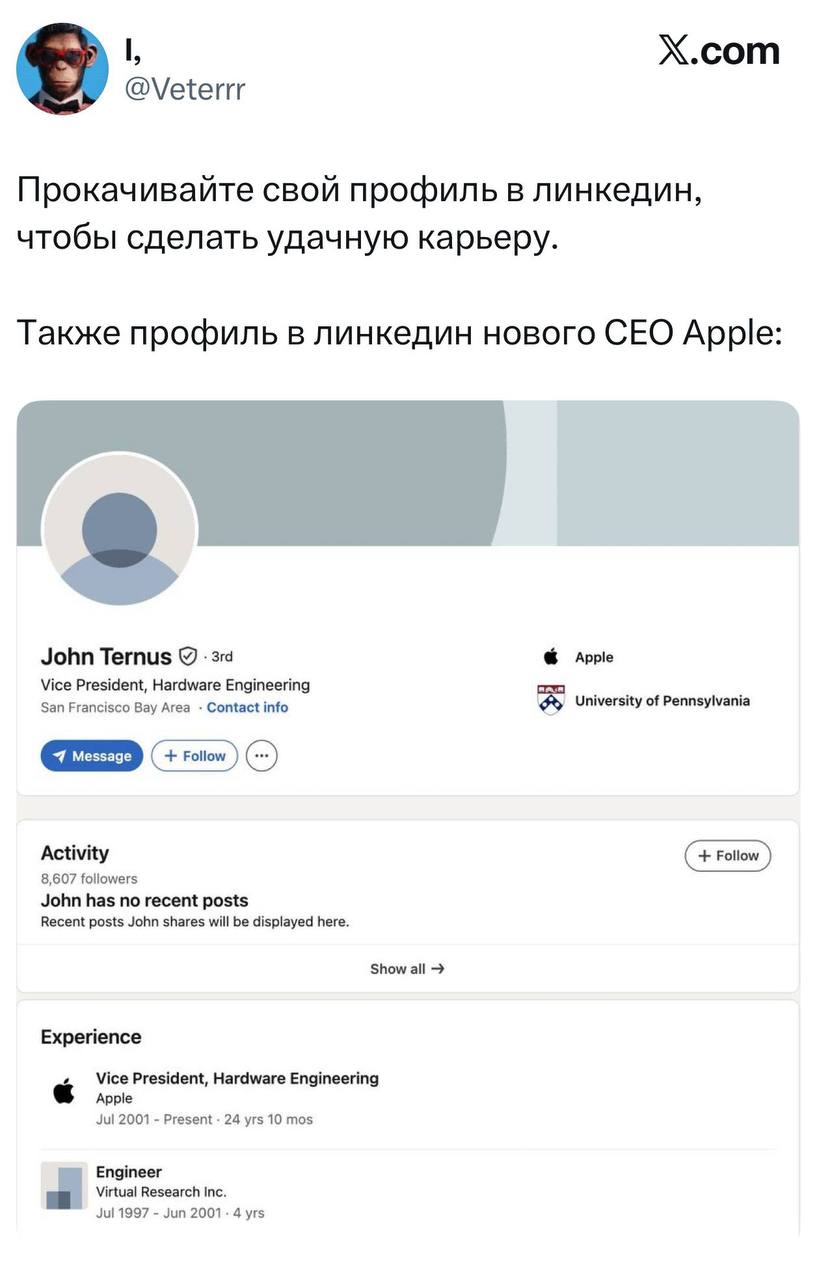Click the University of Pennsylvania crest icon
This screenshot has width=817, height=1280.
pyautogui.click(x=551, y=700)
